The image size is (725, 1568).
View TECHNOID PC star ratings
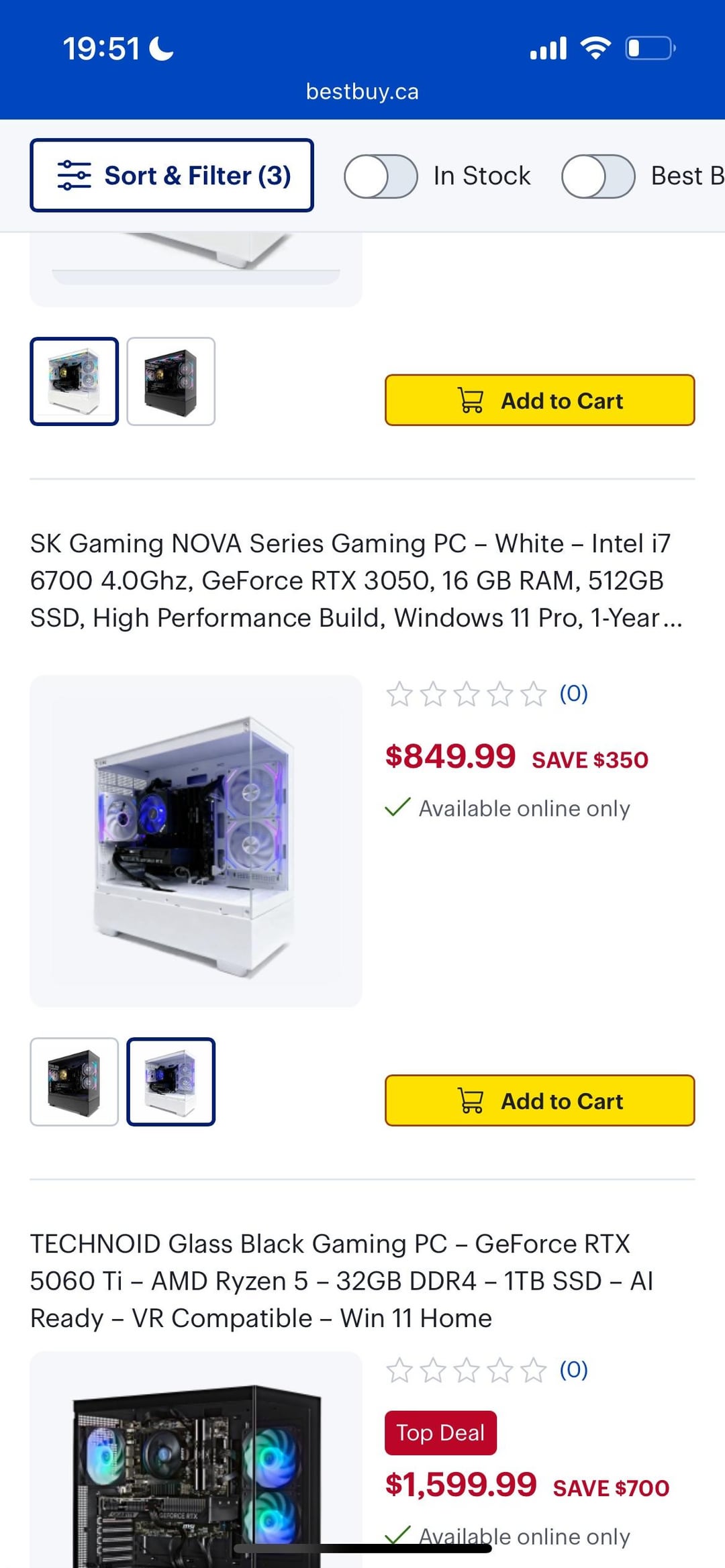(x=467, y=1370)
